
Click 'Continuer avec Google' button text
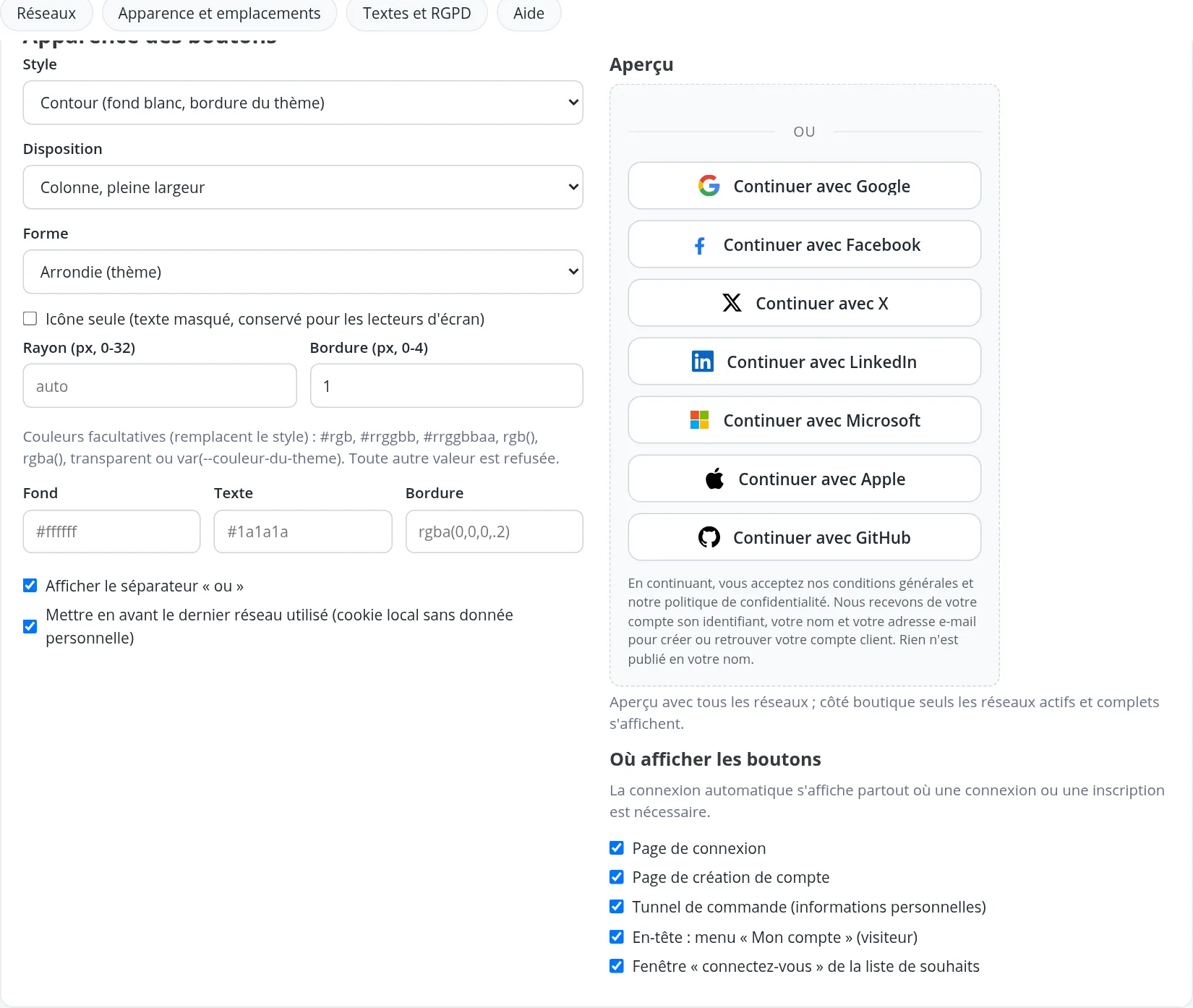tap(821, 187)
